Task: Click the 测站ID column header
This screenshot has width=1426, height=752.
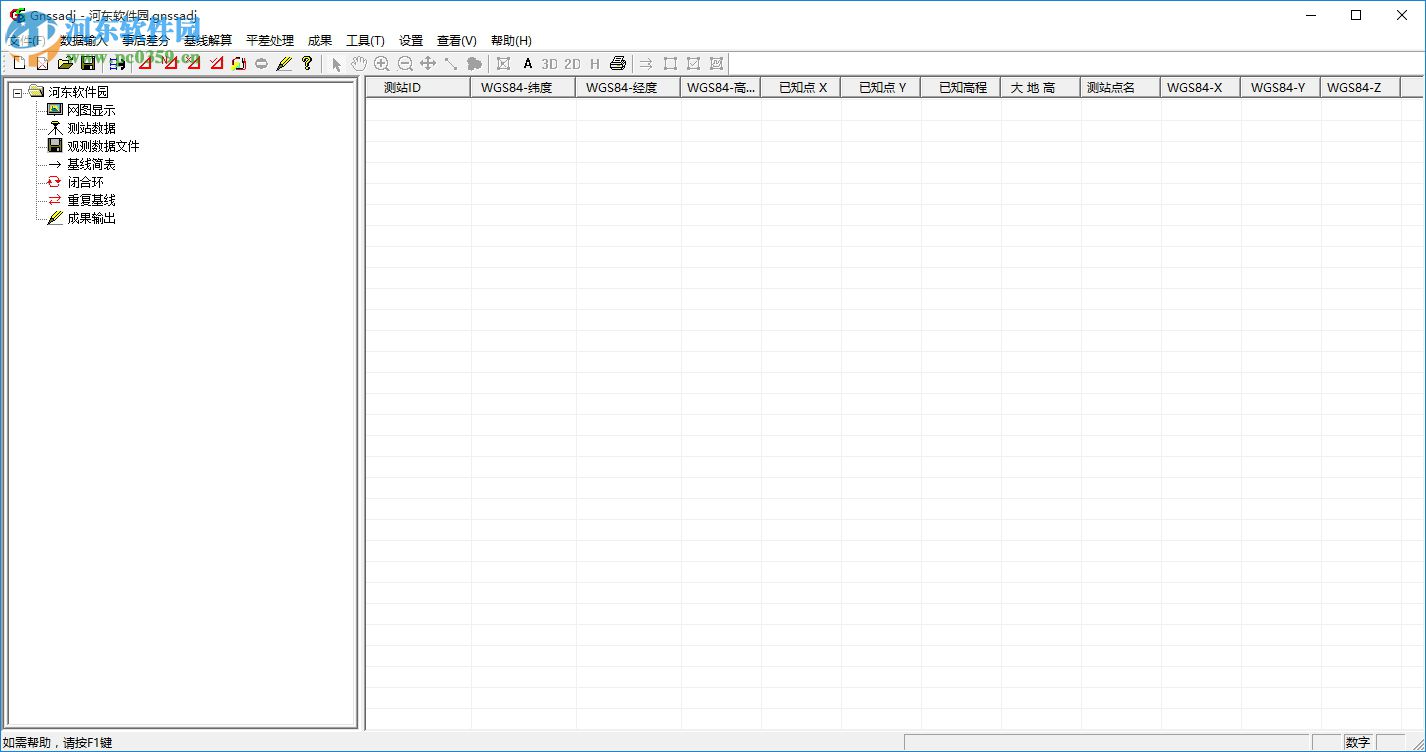Action: pyautogui.click(x=418, y=87)
